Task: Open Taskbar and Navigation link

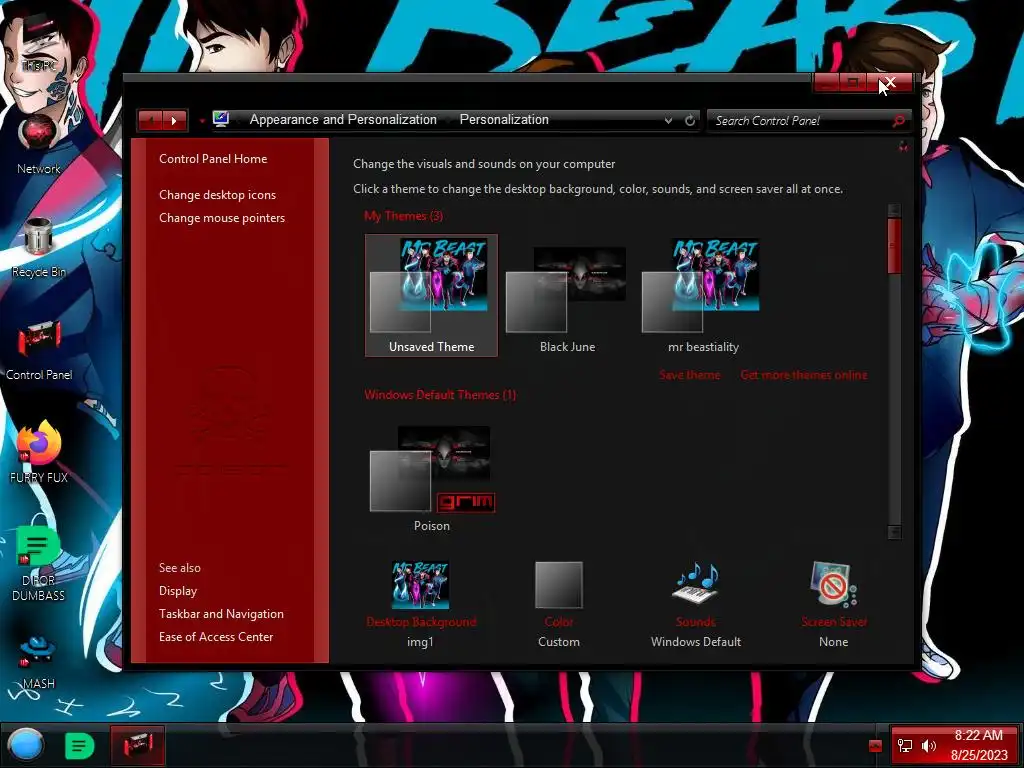Action: (x=221, y=614)
